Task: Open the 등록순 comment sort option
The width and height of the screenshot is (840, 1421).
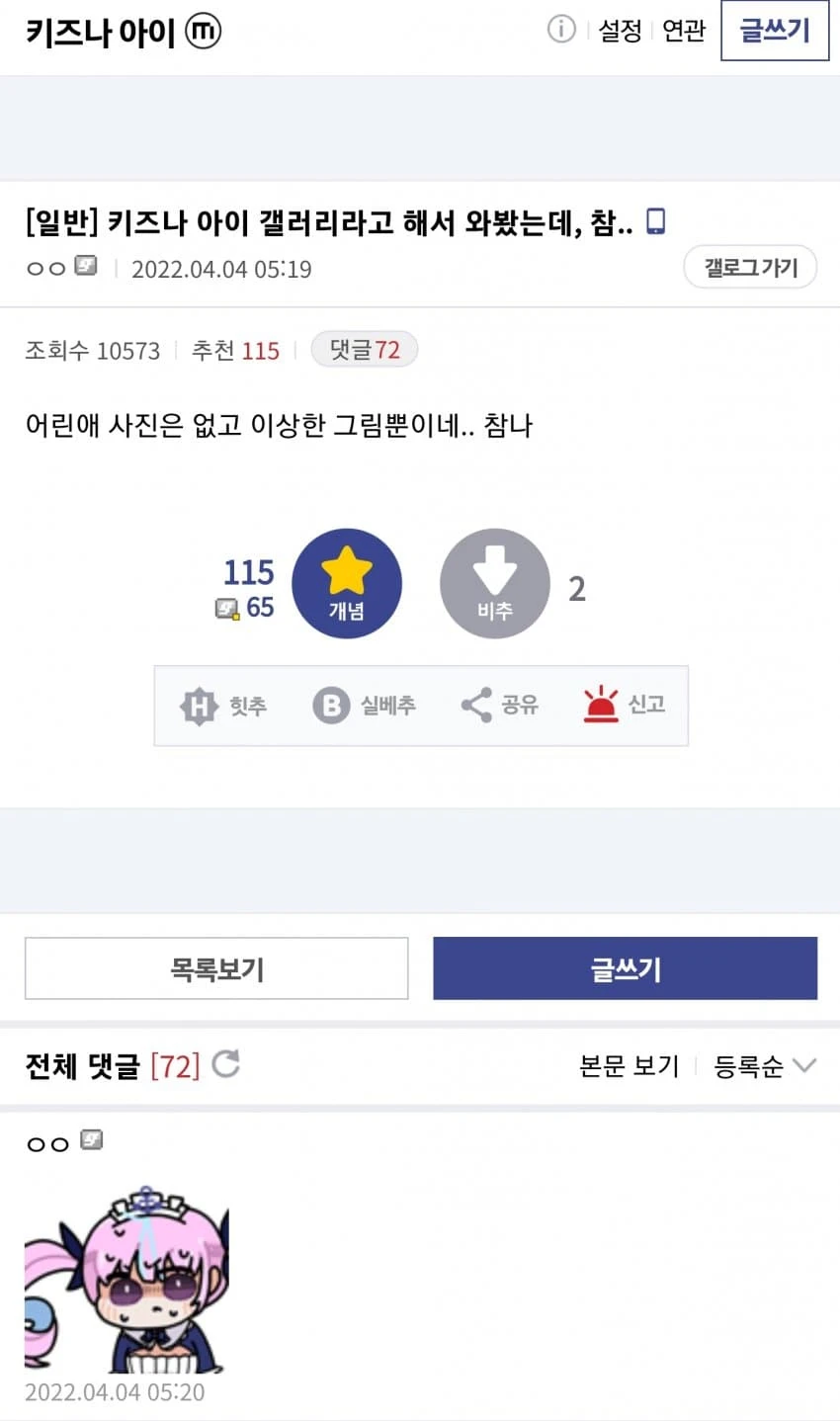Action: pyautogui.click(x=751, y=1066)
